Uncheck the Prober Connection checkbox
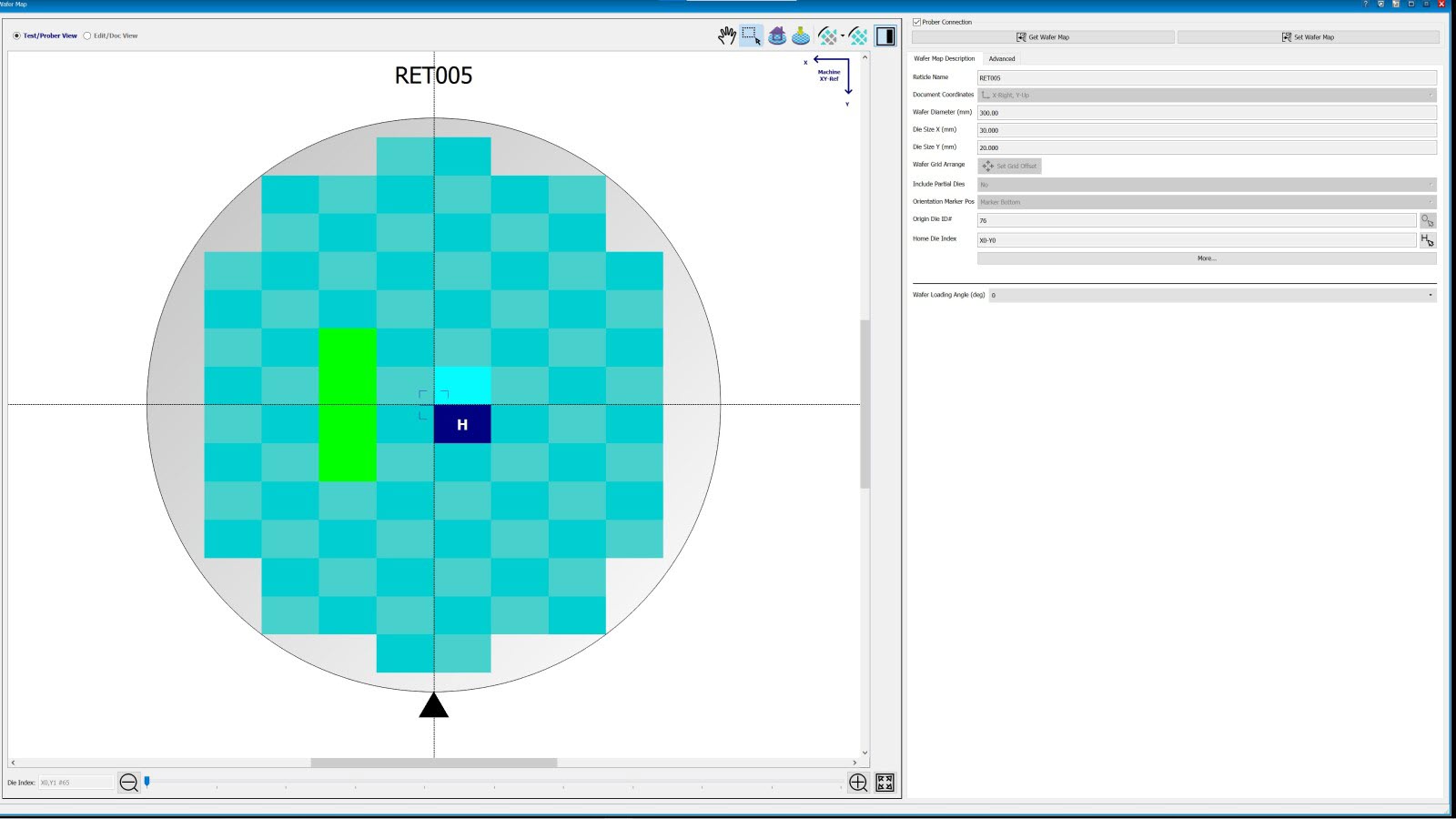The width and height of the screenshot is (1456, 819). [x=917, y=22]
